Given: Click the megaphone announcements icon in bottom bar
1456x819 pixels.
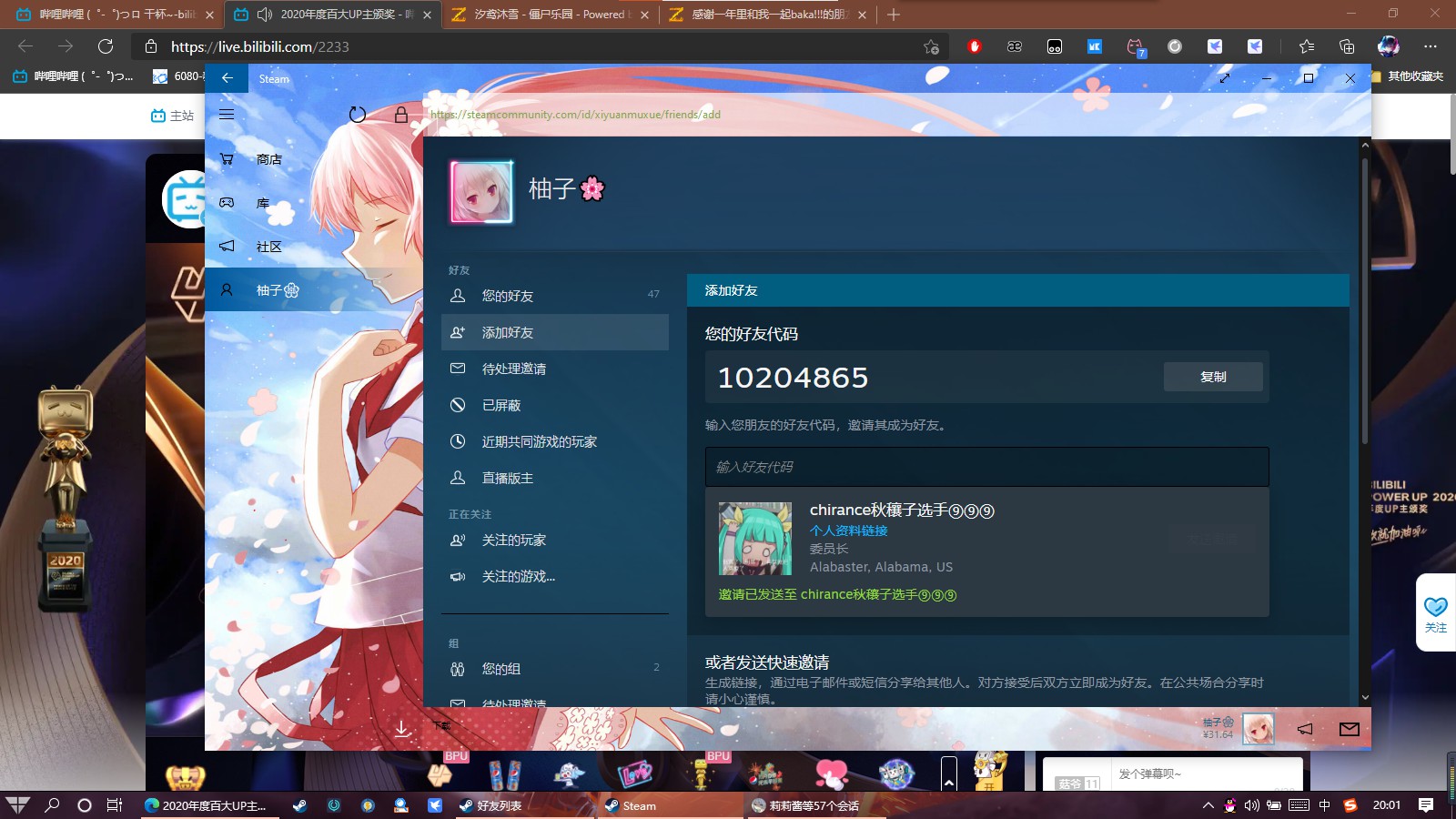Looking at the screenshot, I should coord(1305,729).
